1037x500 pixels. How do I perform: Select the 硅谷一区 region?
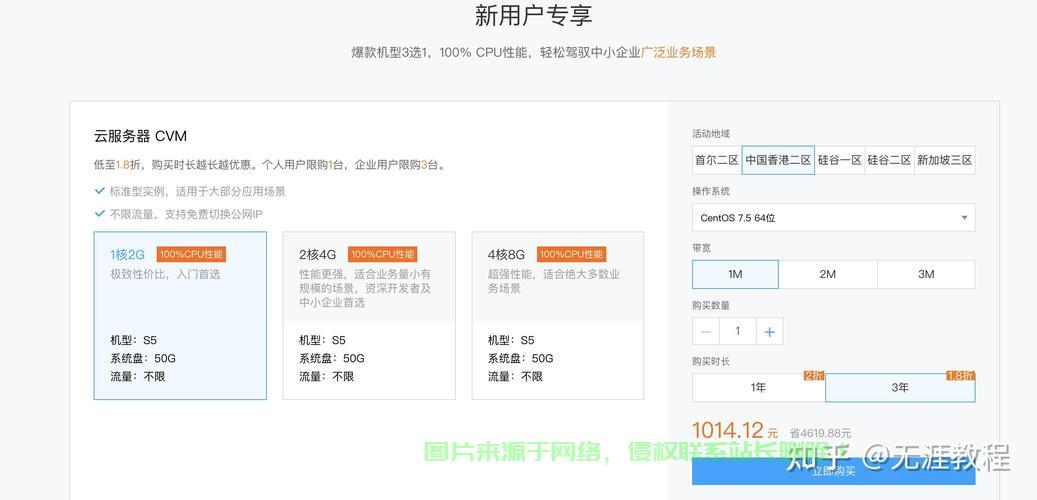coord(839,160)
